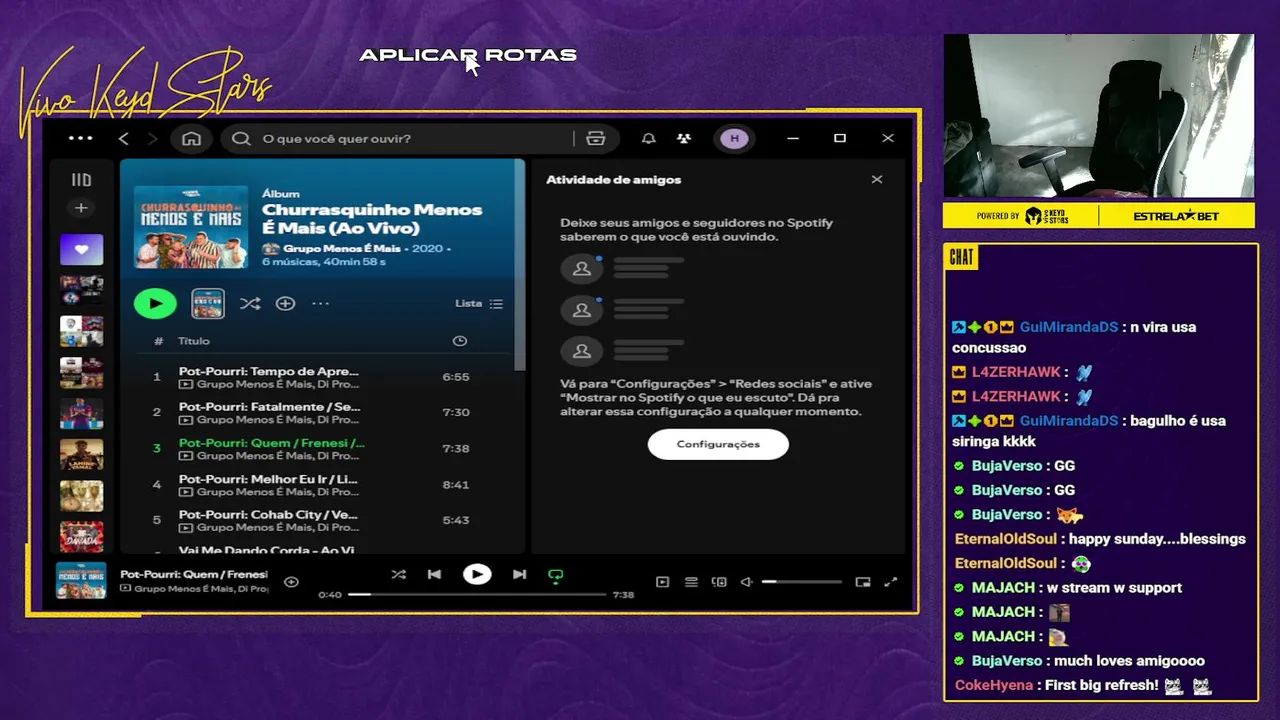Viewport: 1280px width, 720px height.
Task: Click the first friend placeholder avatar
Action: 582,268
